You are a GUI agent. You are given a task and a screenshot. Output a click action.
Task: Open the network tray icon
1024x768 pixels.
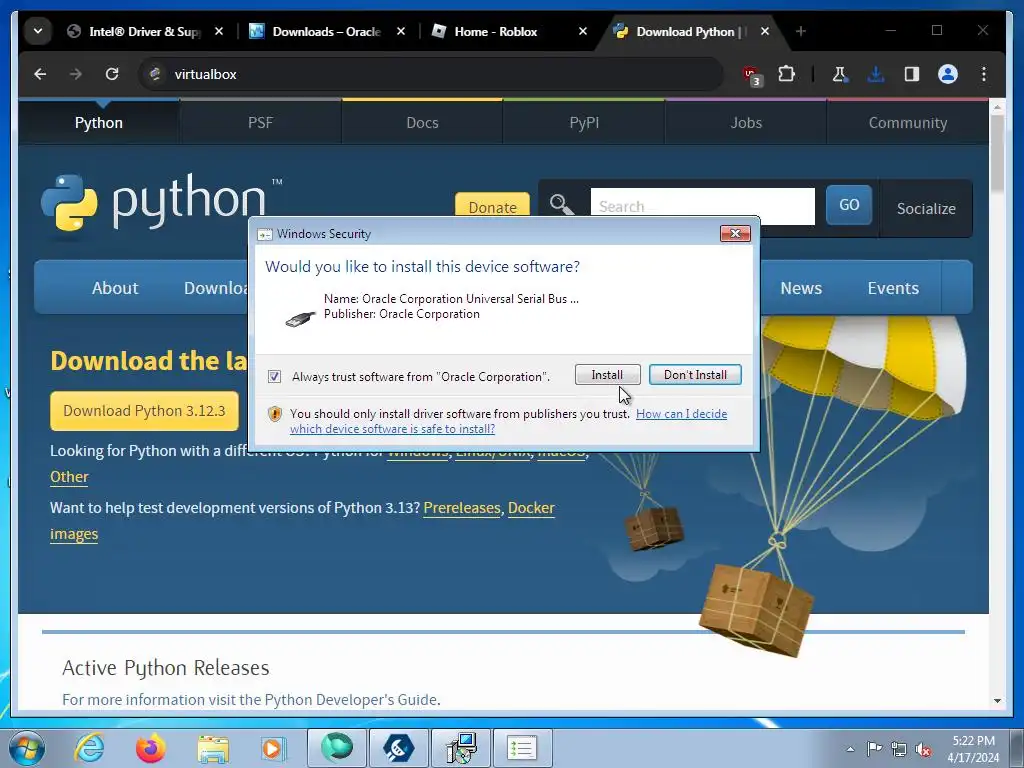pos(899,749)
